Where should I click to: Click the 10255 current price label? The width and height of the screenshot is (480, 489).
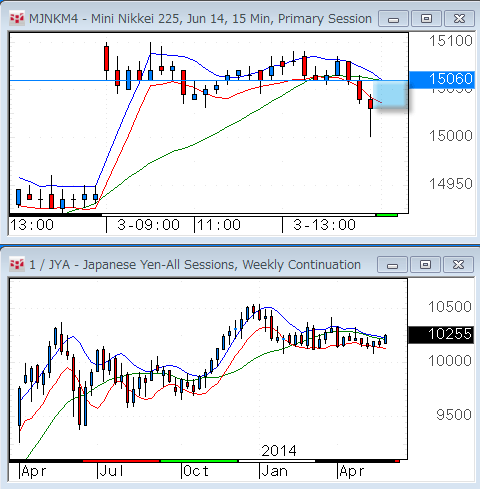pos(441,334)
